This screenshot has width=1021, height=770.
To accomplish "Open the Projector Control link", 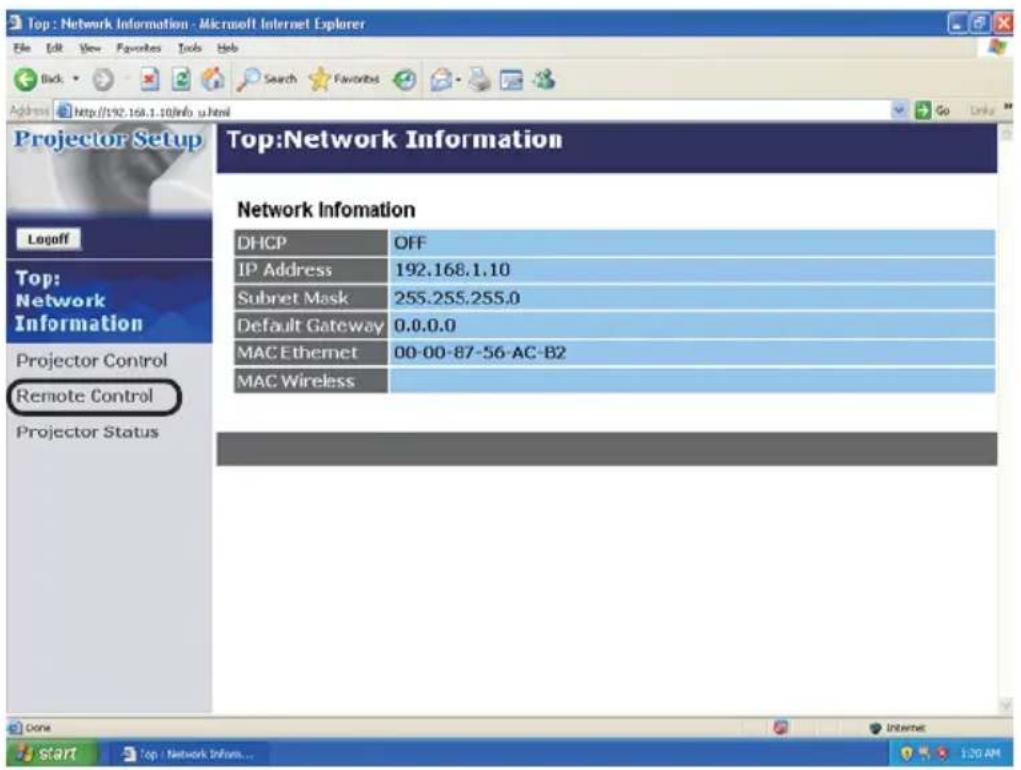I will (92, 360).
